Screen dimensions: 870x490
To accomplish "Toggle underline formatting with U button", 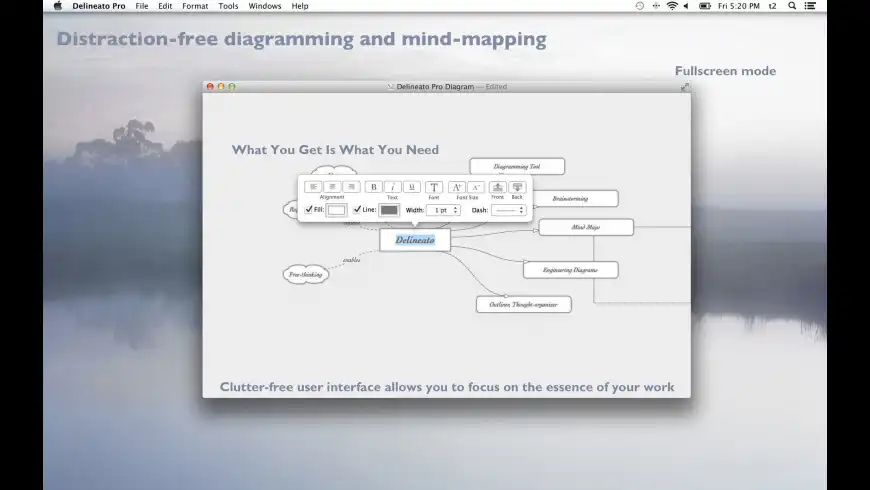I will [412, 187].
